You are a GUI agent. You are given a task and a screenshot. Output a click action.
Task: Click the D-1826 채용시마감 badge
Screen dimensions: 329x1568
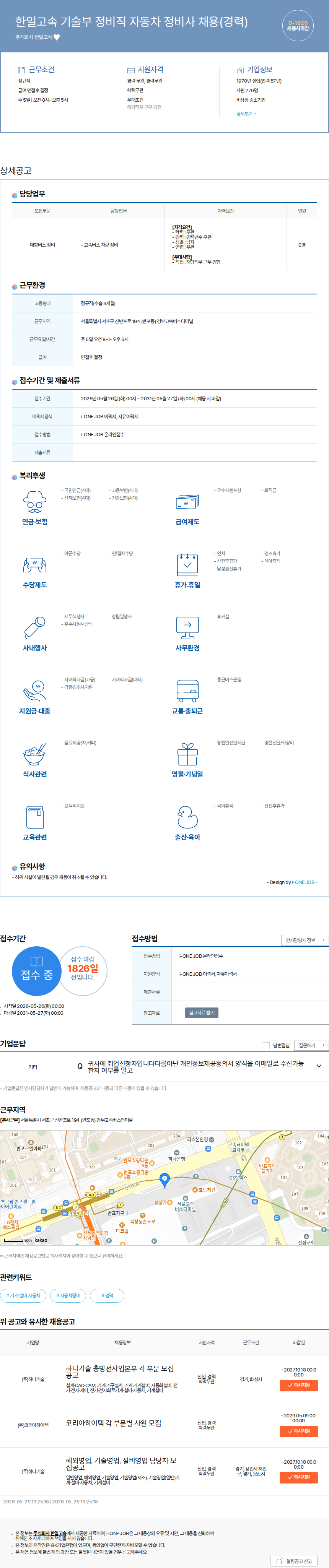click(x=298, y=26)
